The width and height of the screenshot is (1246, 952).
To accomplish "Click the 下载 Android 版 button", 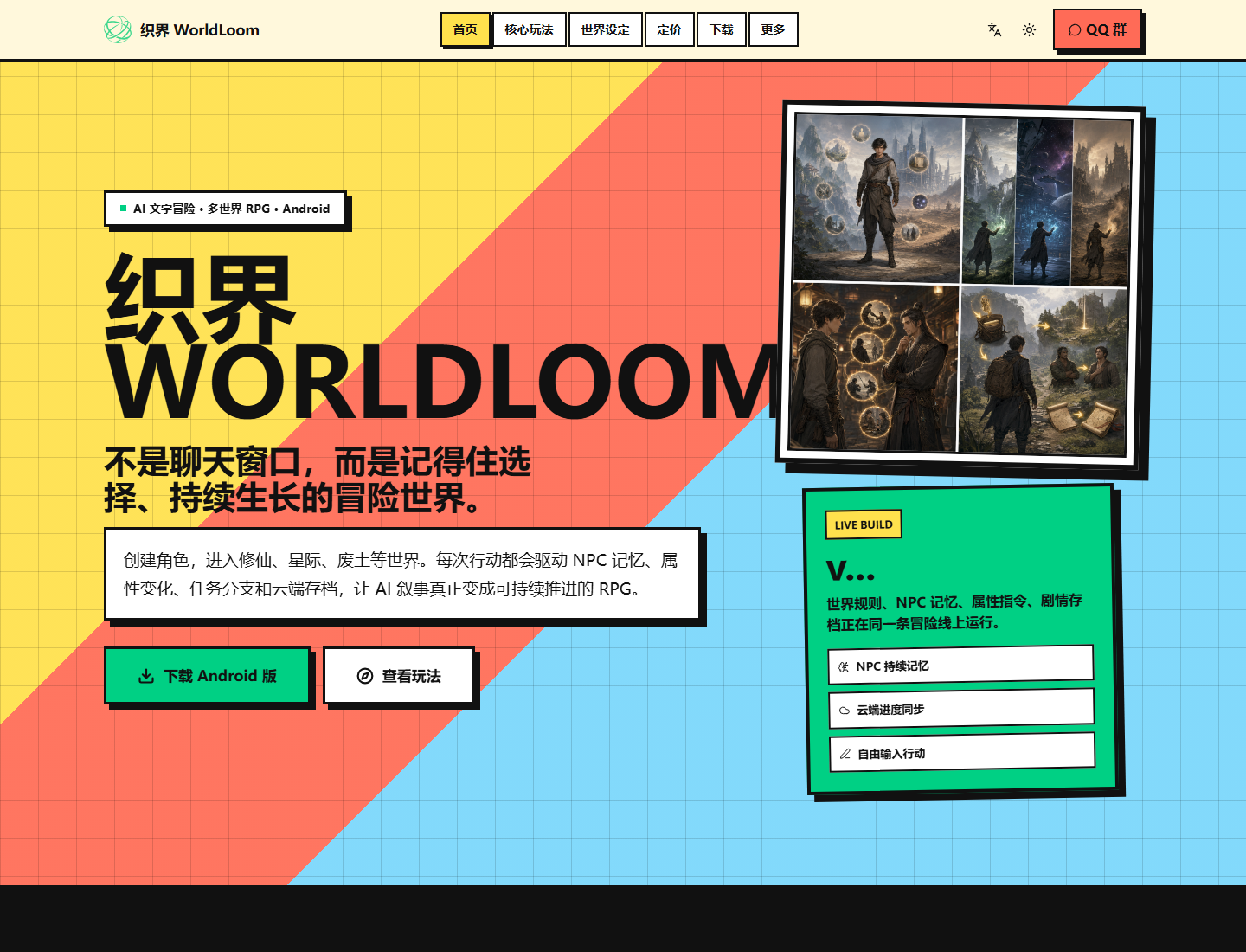I will [208, 675].
